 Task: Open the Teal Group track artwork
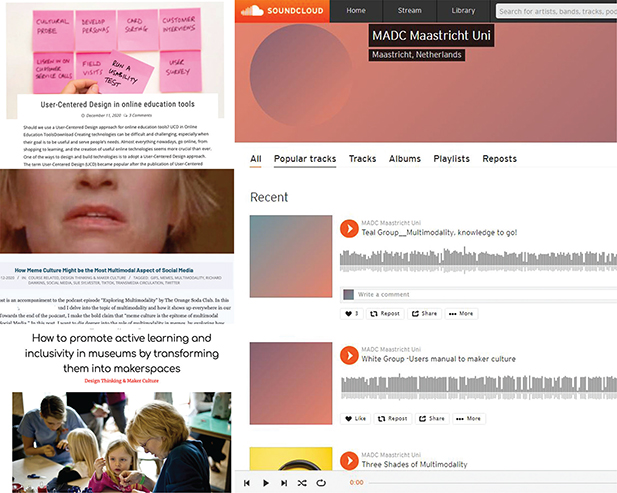tap(291, 256)
